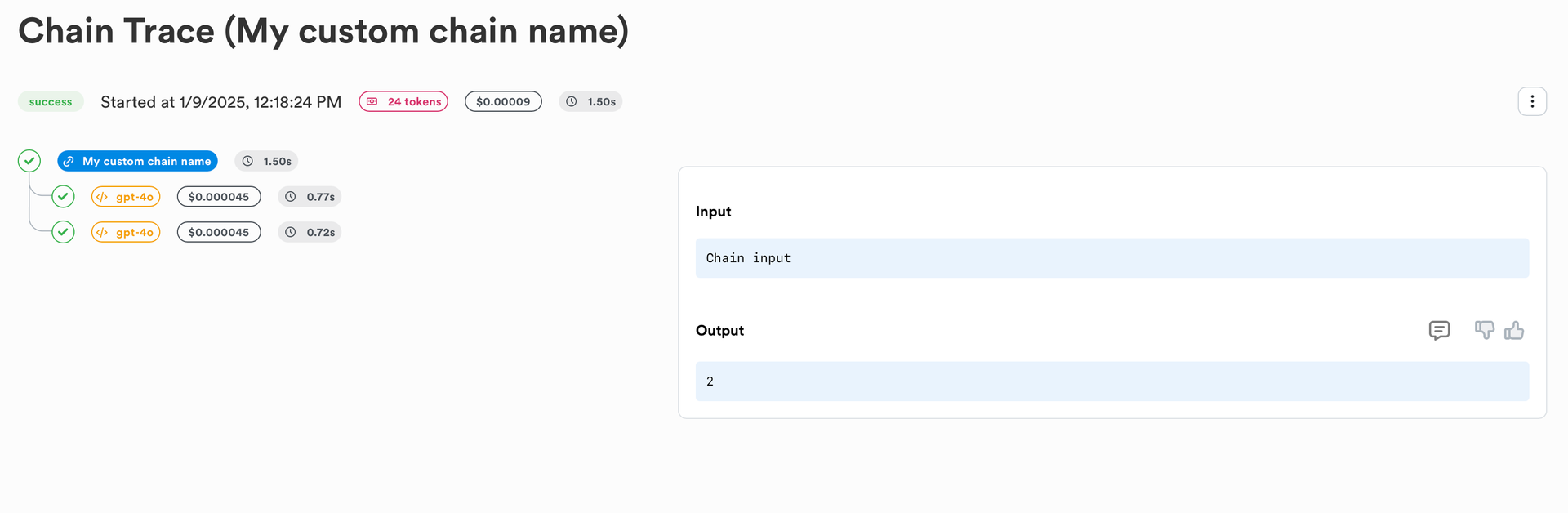Click the Chain input text box
1568x513 pixels.
1111,258
